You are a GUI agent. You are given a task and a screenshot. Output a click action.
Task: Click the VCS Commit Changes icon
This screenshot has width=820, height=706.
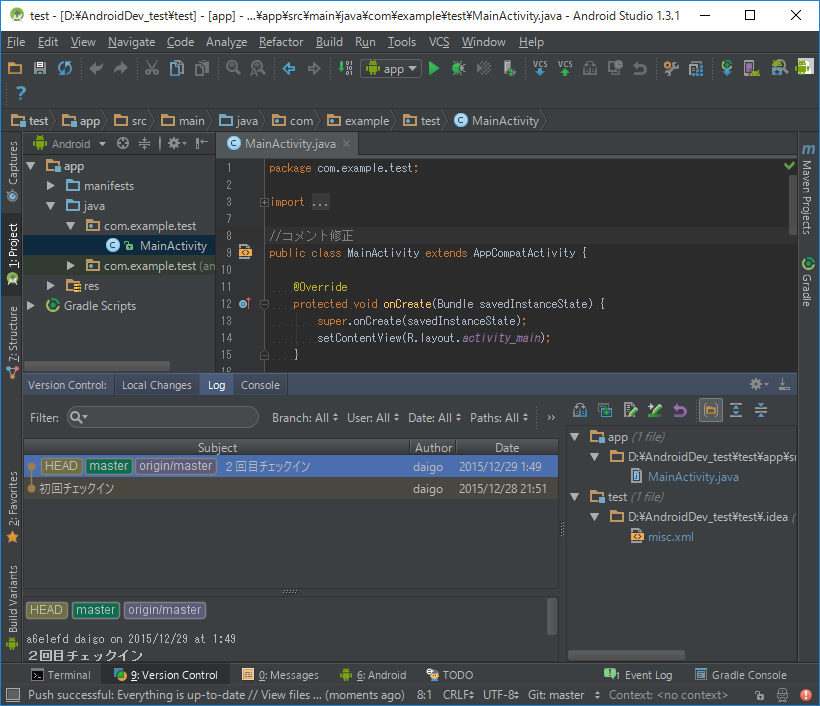click(x=565, y=69)
